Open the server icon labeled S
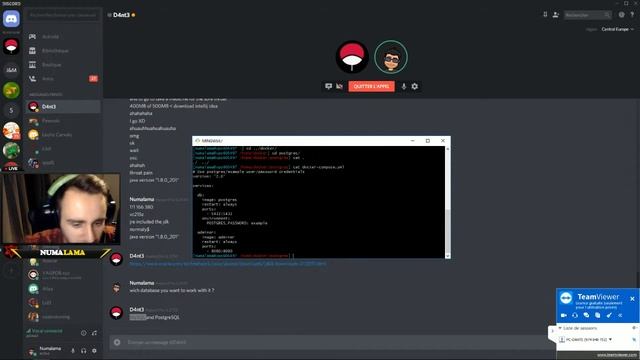This screenshot has height=360, width=640. [11, 110]
